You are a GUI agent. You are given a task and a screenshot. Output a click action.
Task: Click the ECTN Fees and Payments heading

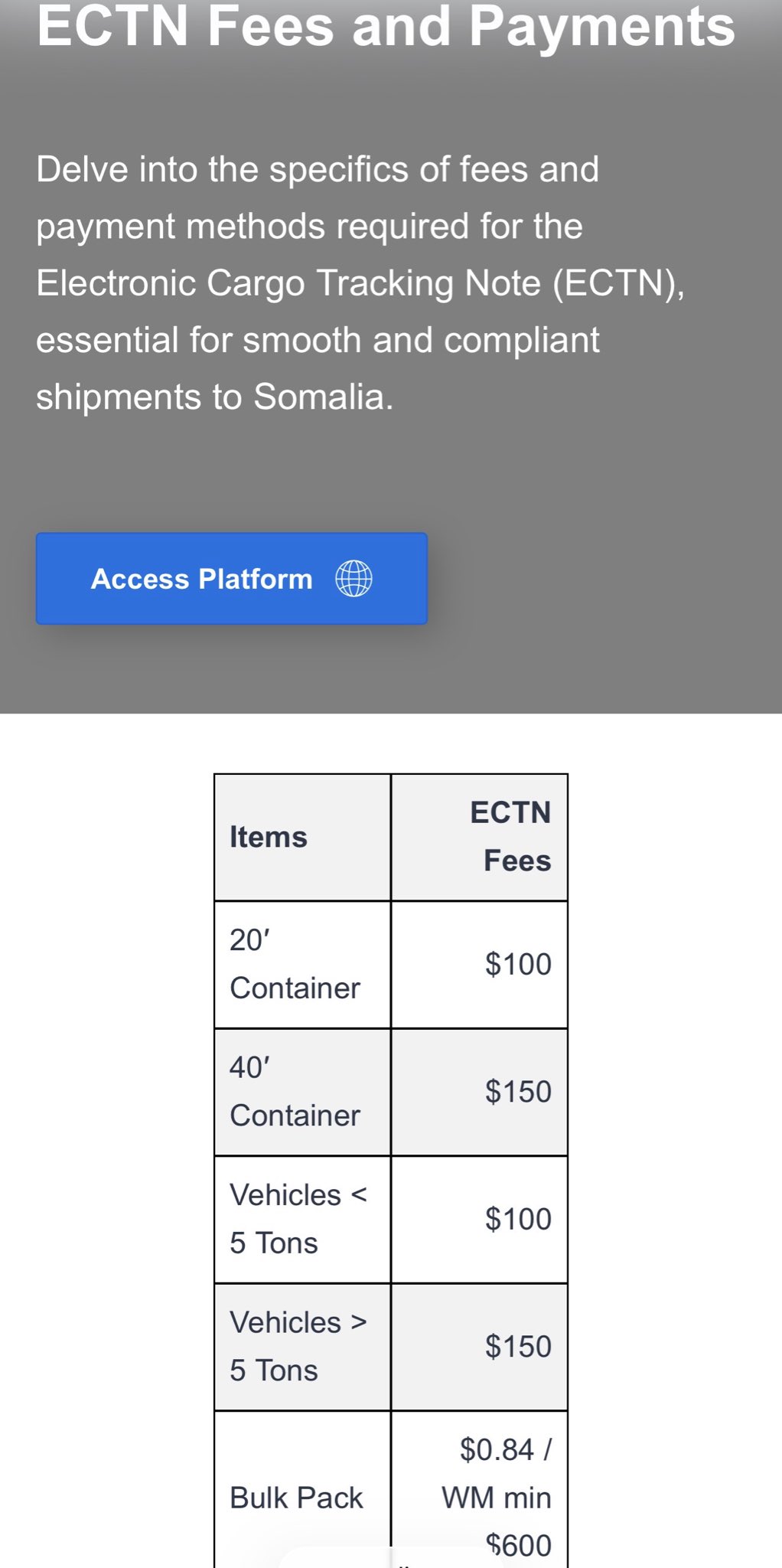pyautogui.click(x=386, y=26)
